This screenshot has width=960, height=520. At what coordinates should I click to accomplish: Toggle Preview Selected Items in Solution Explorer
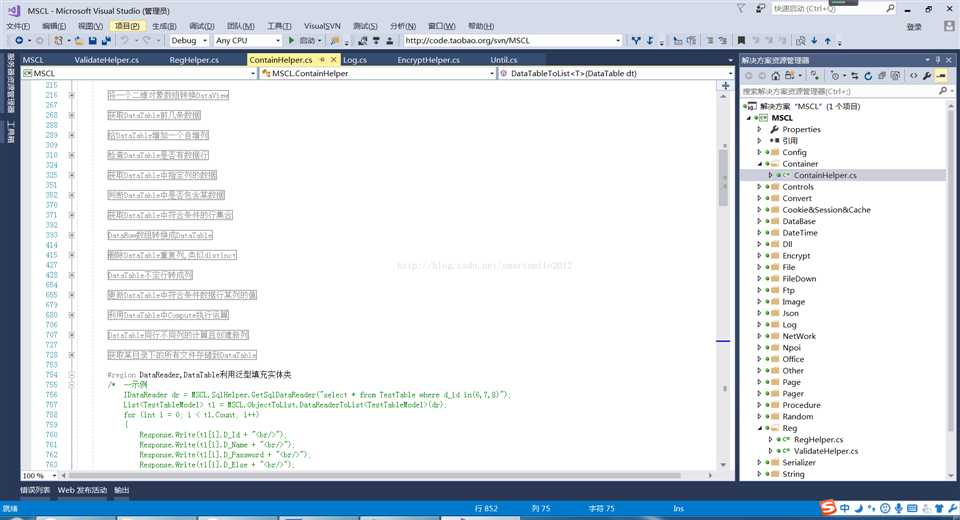click(x=942, y=76)
